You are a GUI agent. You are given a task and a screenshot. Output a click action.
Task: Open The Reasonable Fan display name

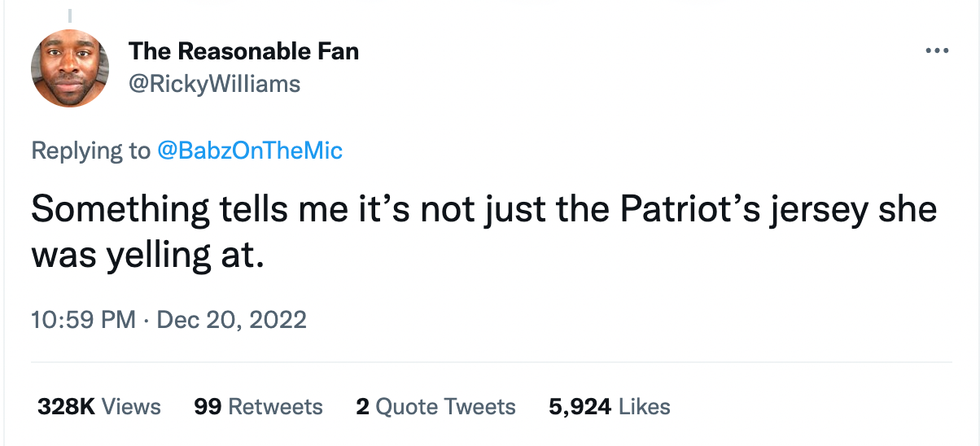coord(243,51)
